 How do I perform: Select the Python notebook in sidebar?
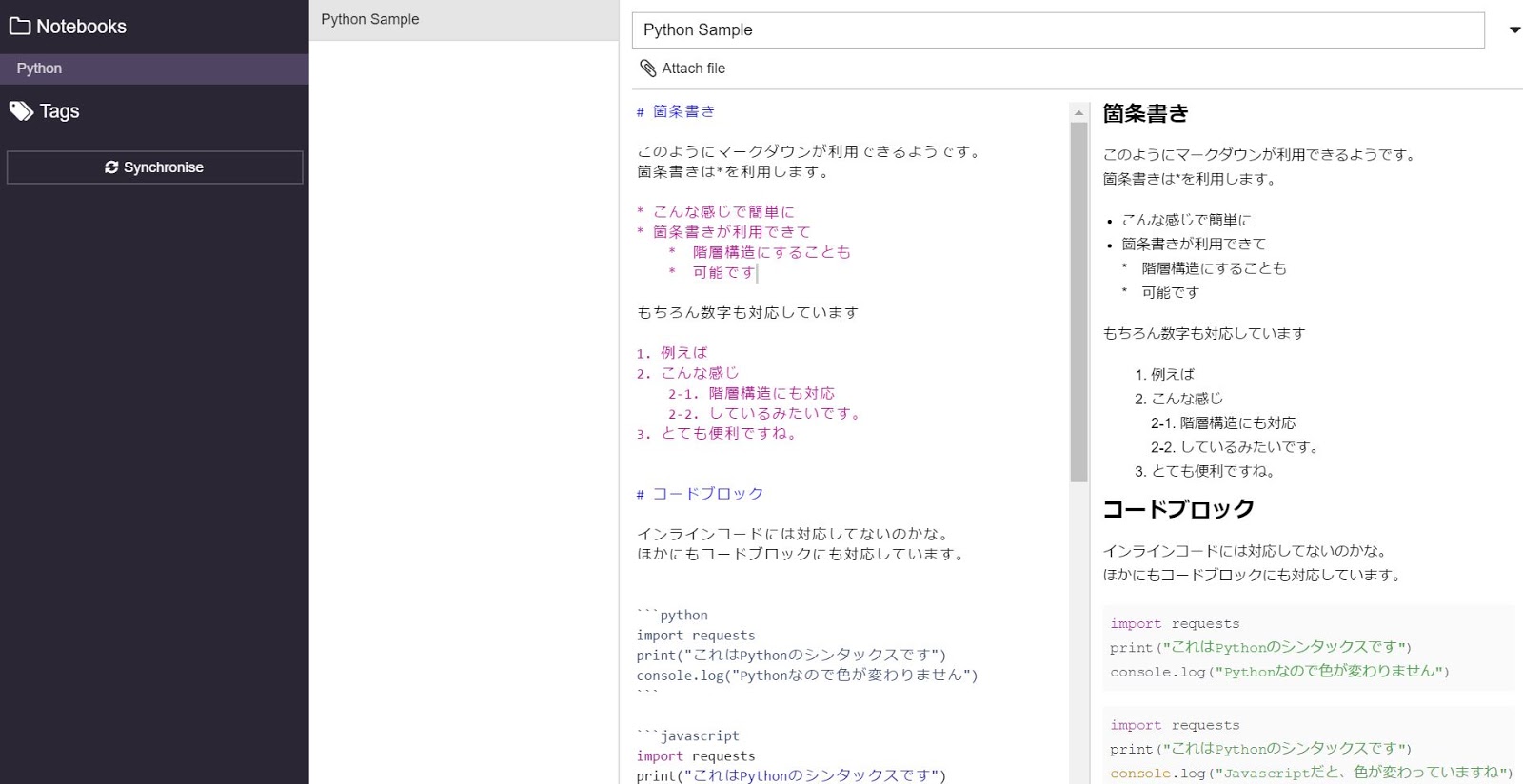pyautogui.click(x=154, y=69)
